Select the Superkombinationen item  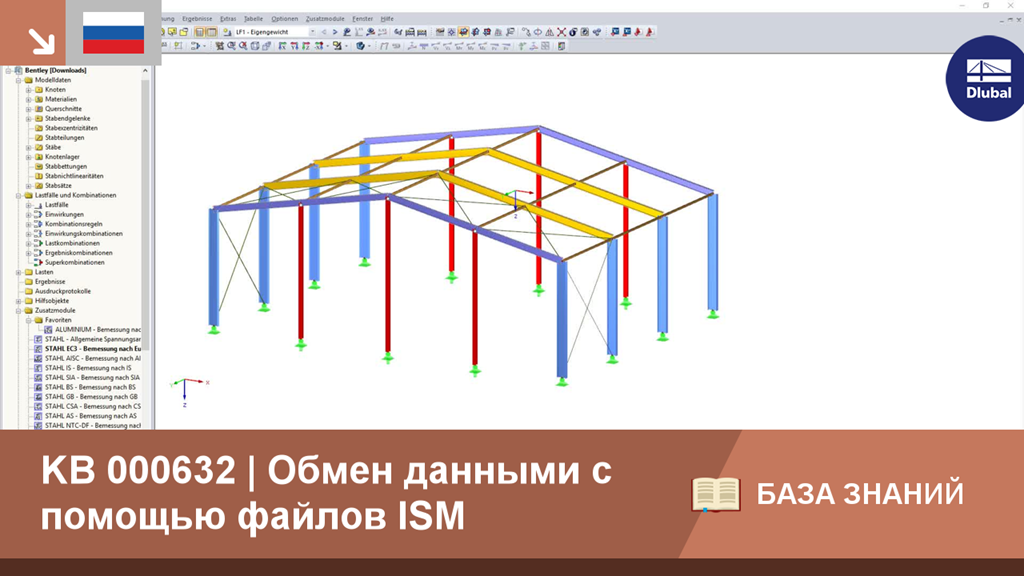click(x=74, y=263)
